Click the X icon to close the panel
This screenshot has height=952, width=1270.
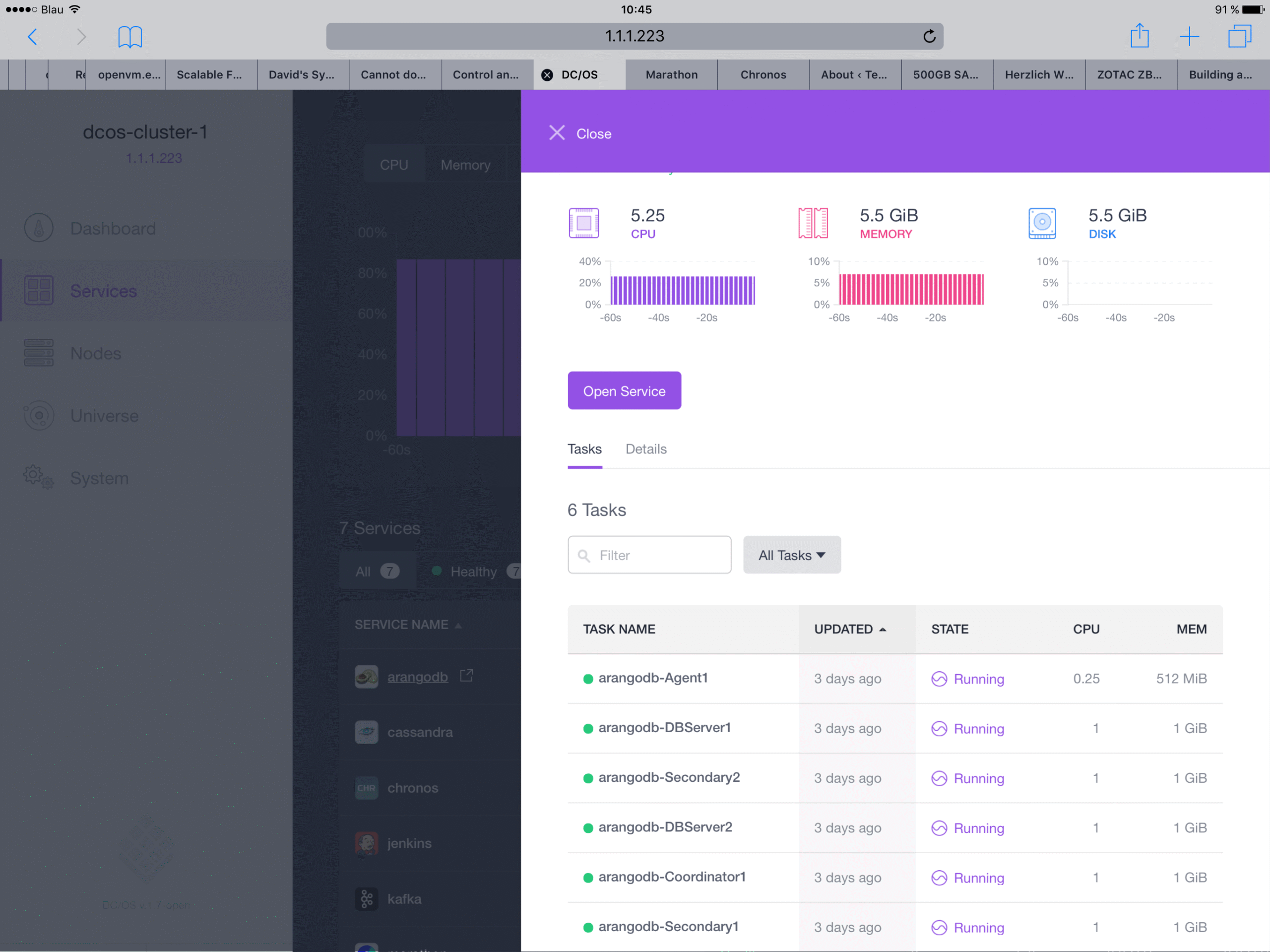(x=556, y=133)
